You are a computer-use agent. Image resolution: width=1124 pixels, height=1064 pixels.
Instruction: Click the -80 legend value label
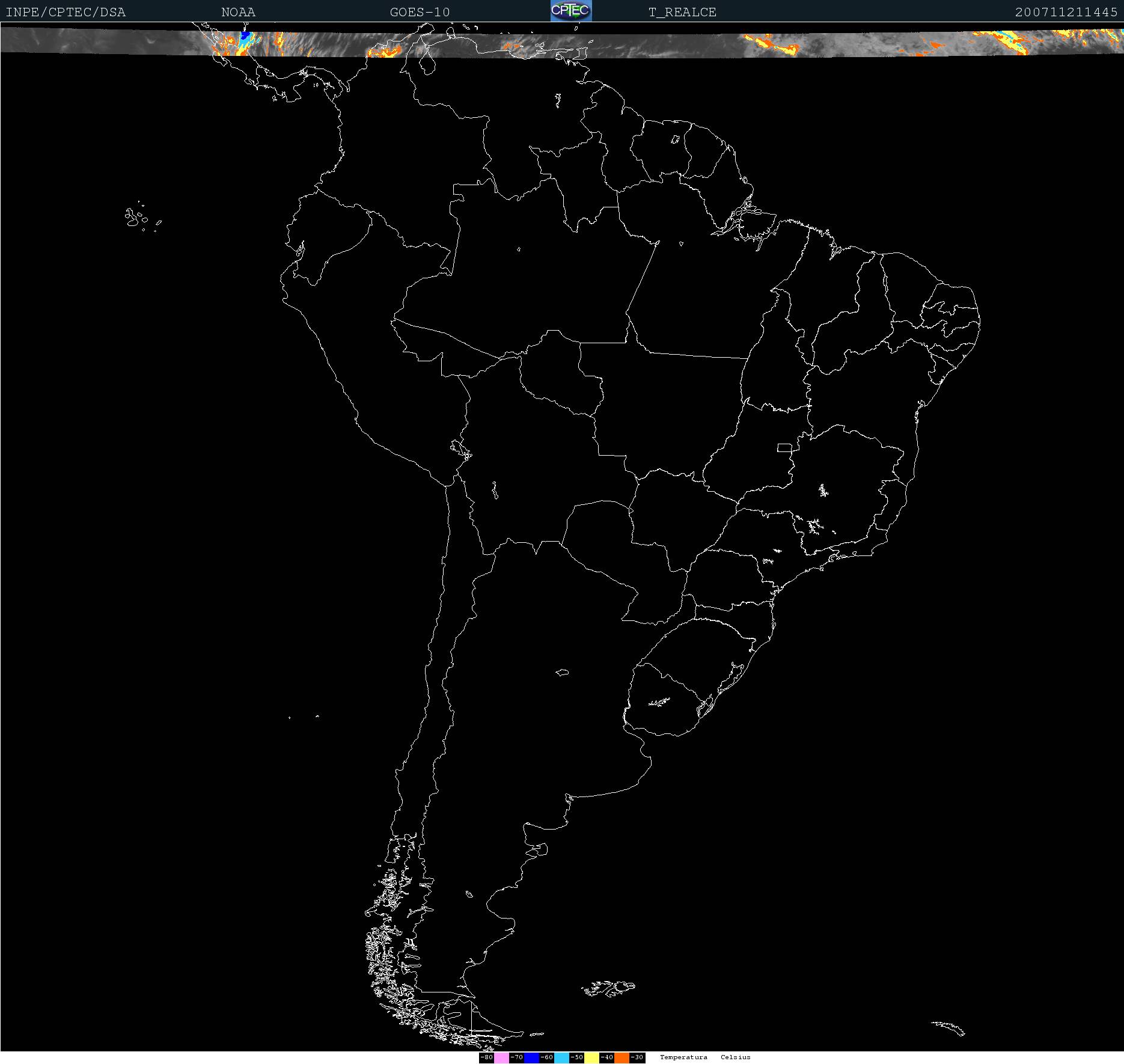[486, 1057]
